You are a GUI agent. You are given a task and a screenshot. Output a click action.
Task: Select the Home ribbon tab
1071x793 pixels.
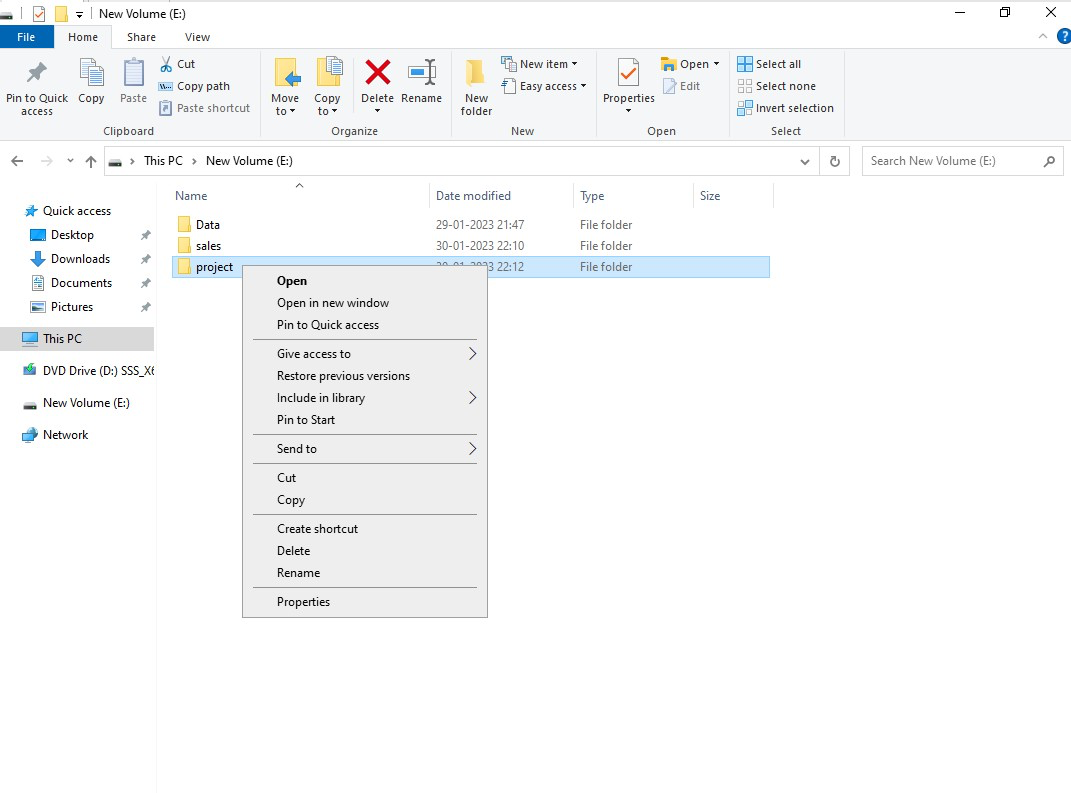[83, 37]
